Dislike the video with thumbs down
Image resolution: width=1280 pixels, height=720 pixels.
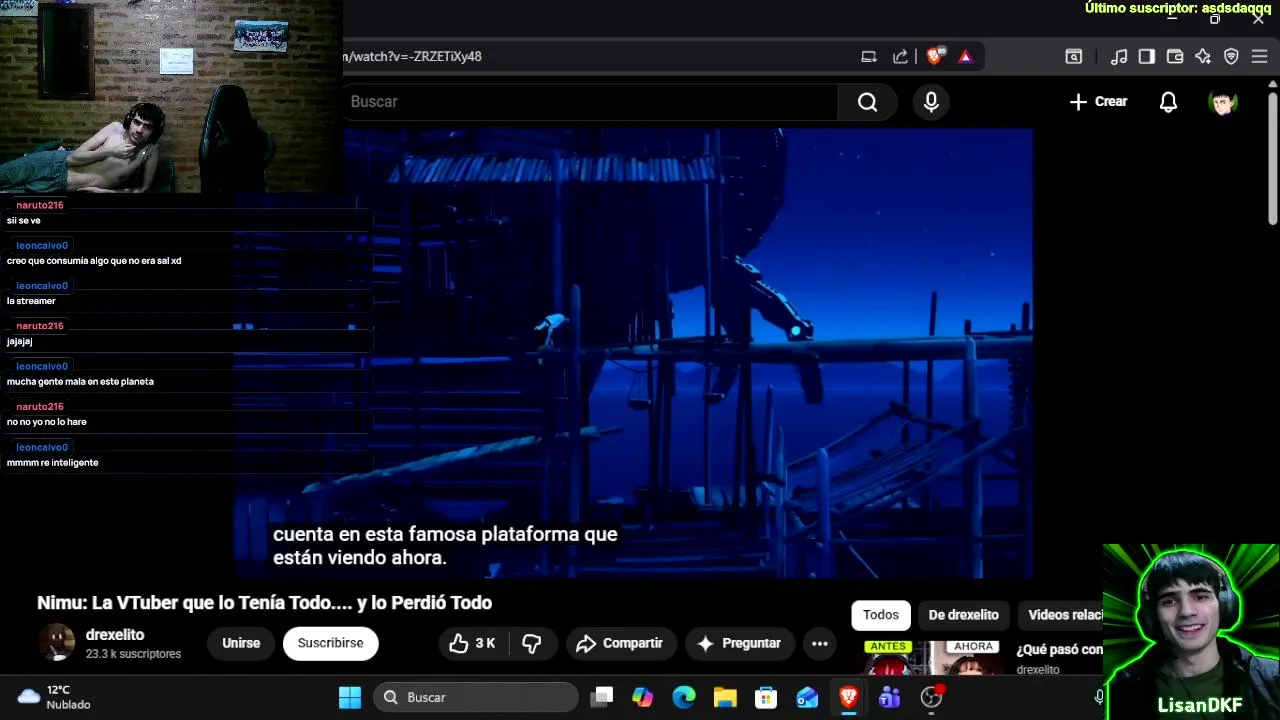[x=532, y=644]
